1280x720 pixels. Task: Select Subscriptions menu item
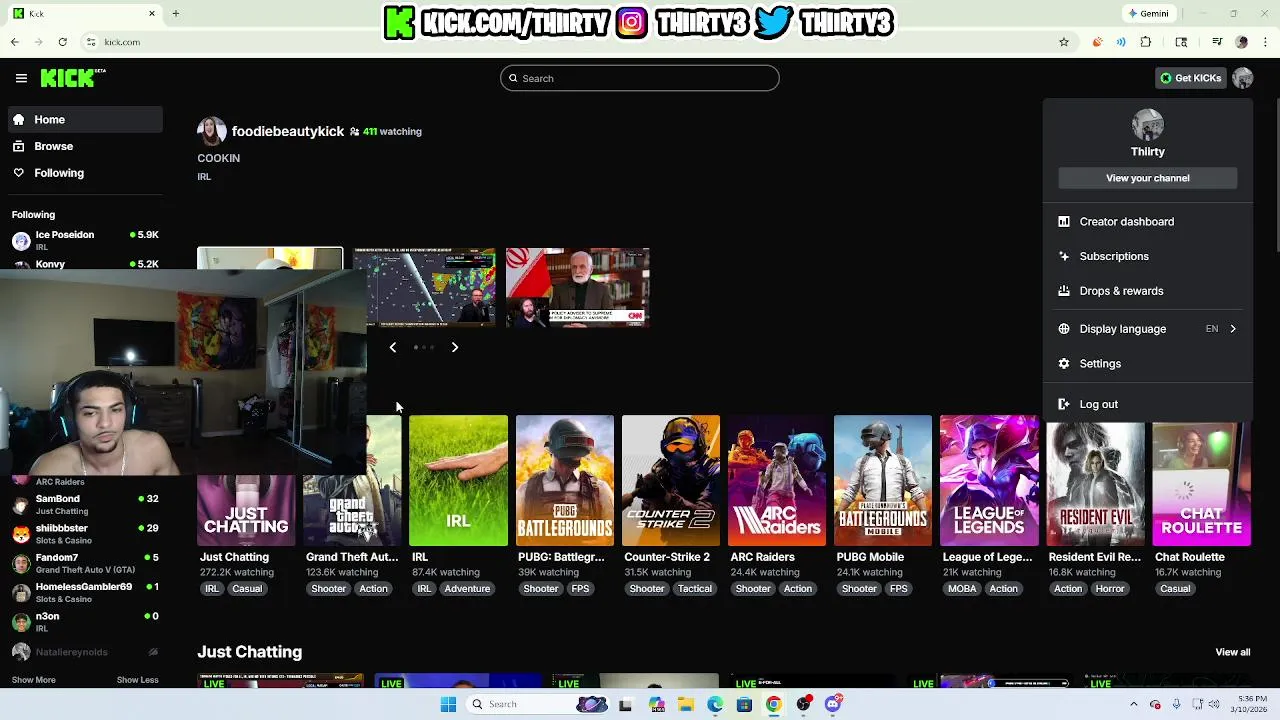[1147, 256]
